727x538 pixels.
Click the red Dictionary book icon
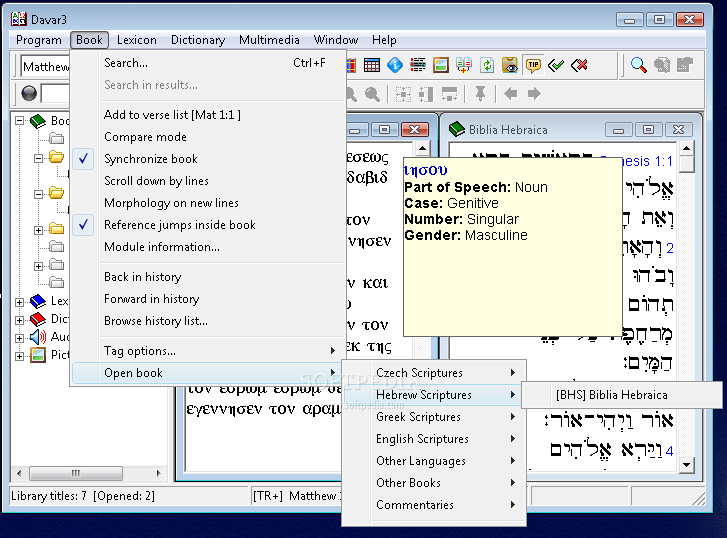coord(38,319)
